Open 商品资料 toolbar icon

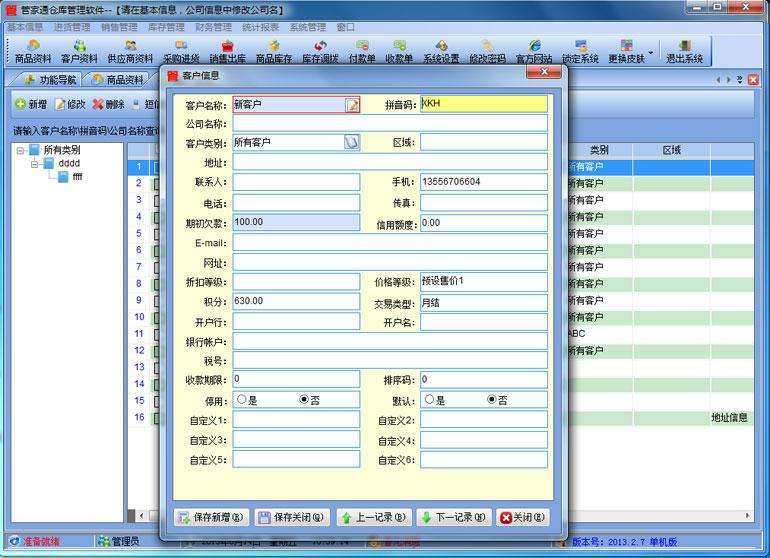point(33,52)
